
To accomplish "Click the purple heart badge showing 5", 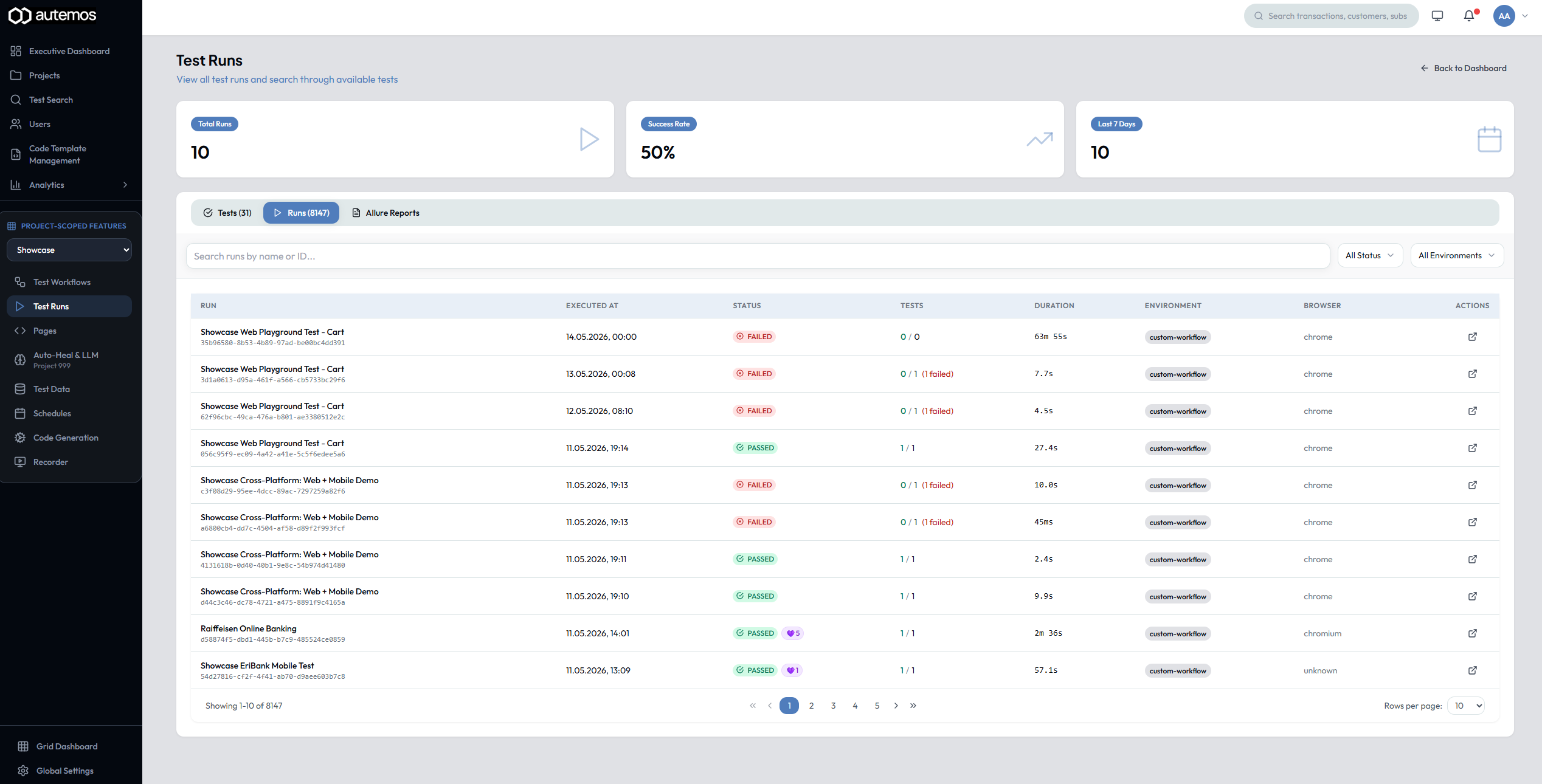I will 793,633.
